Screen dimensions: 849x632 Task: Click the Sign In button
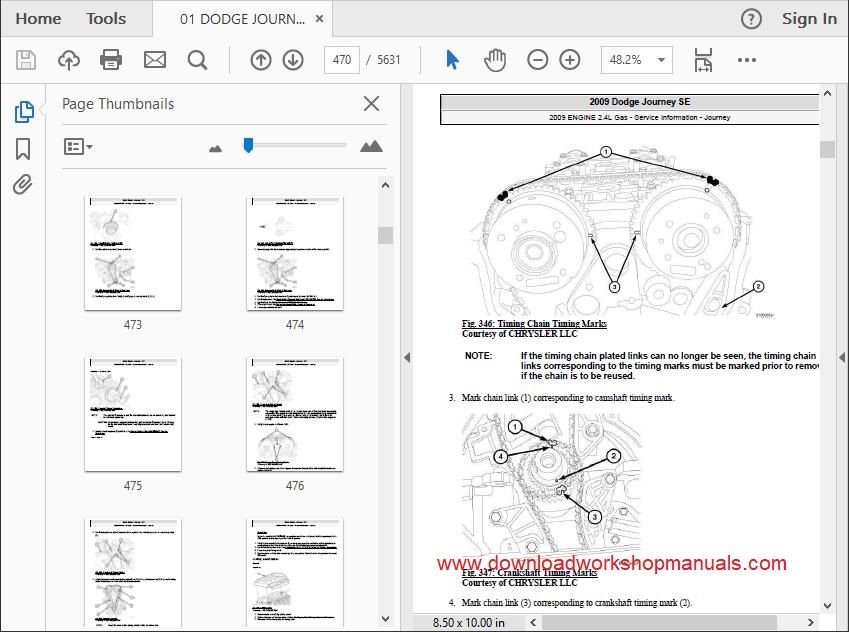pyautogui.click(x=809, y=18)
